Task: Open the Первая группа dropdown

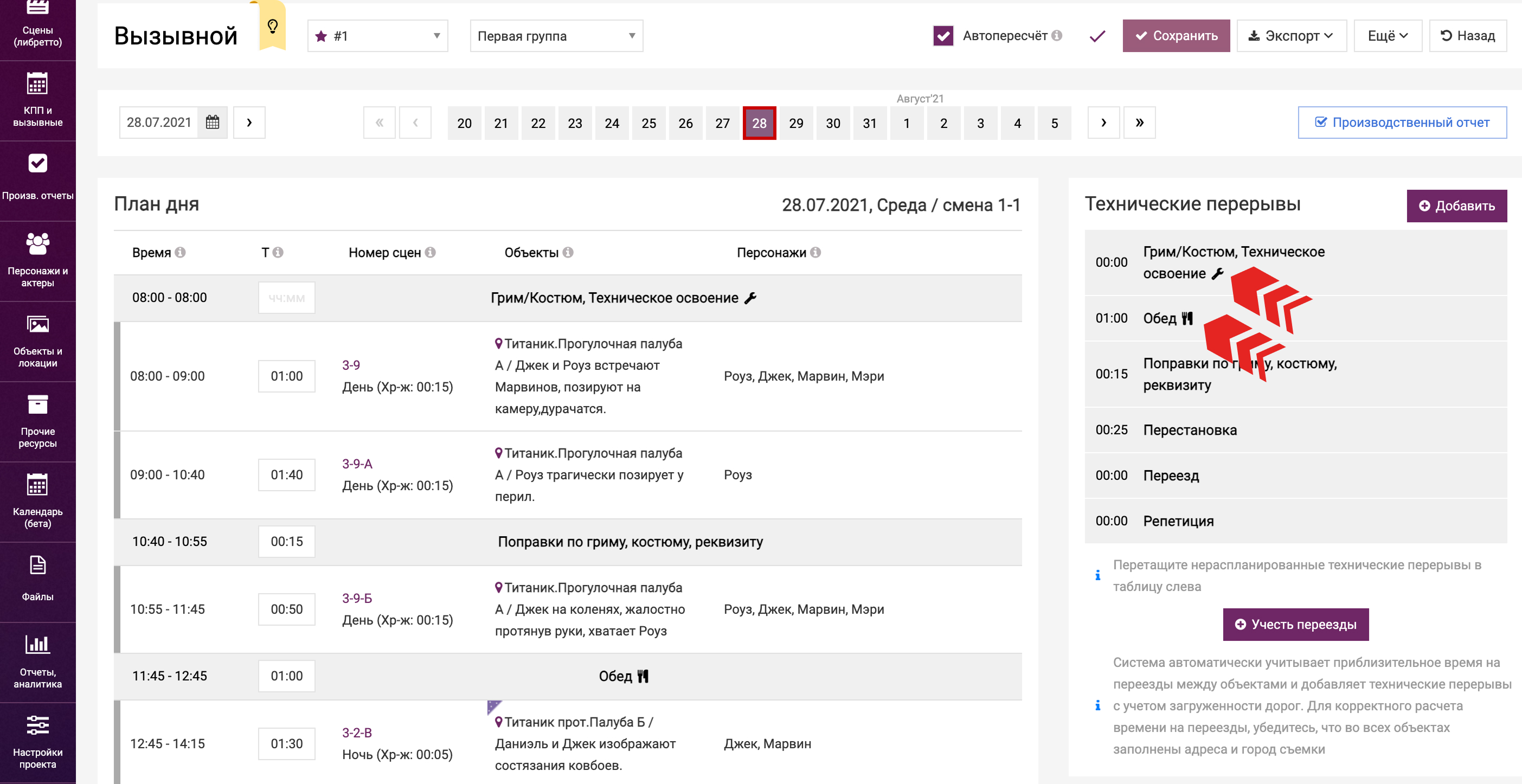Action: [556, 36]
